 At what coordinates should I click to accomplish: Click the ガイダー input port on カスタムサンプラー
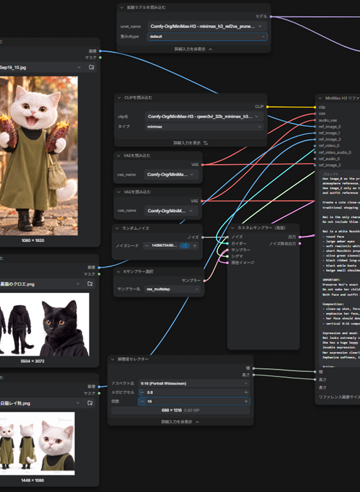tap(228, 243)
